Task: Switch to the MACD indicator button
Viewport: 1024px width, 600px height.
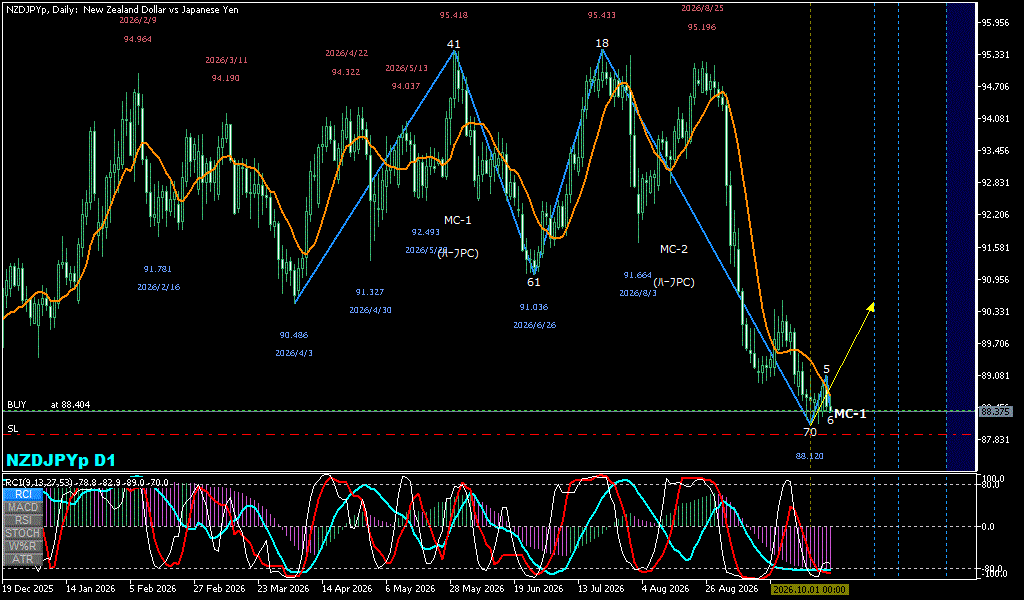Action: click(23, 507)
